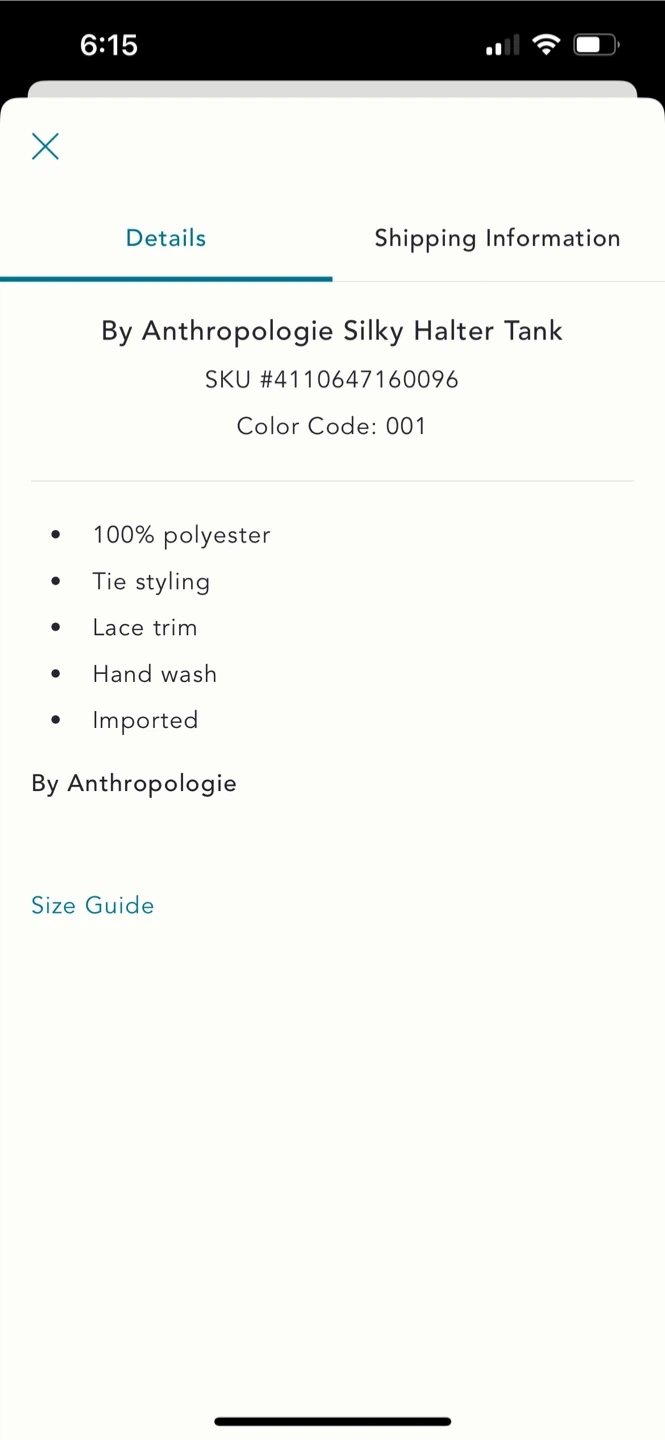Tap the Hand wash bullet item

(154, 674)
